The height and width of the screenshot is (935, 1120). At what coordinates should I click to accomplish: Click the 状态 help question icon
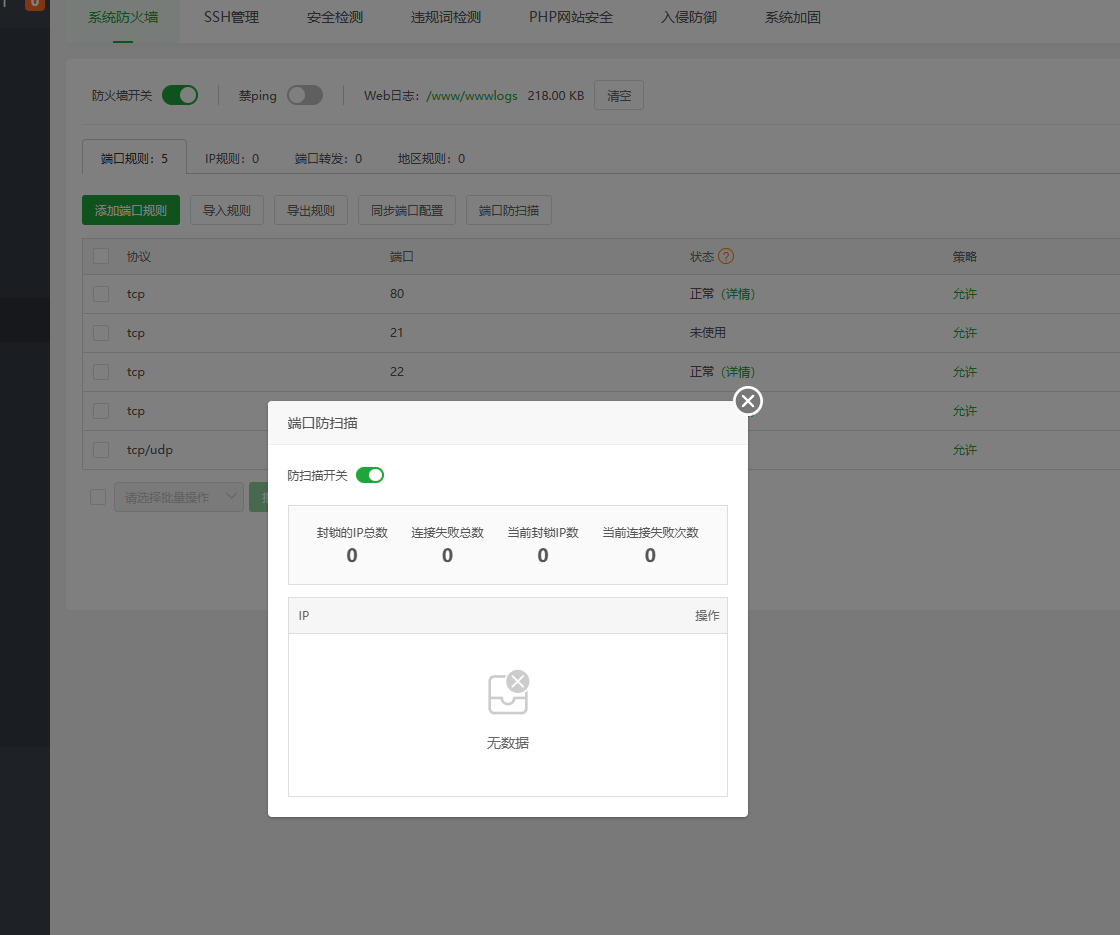(x=726, y=256)
